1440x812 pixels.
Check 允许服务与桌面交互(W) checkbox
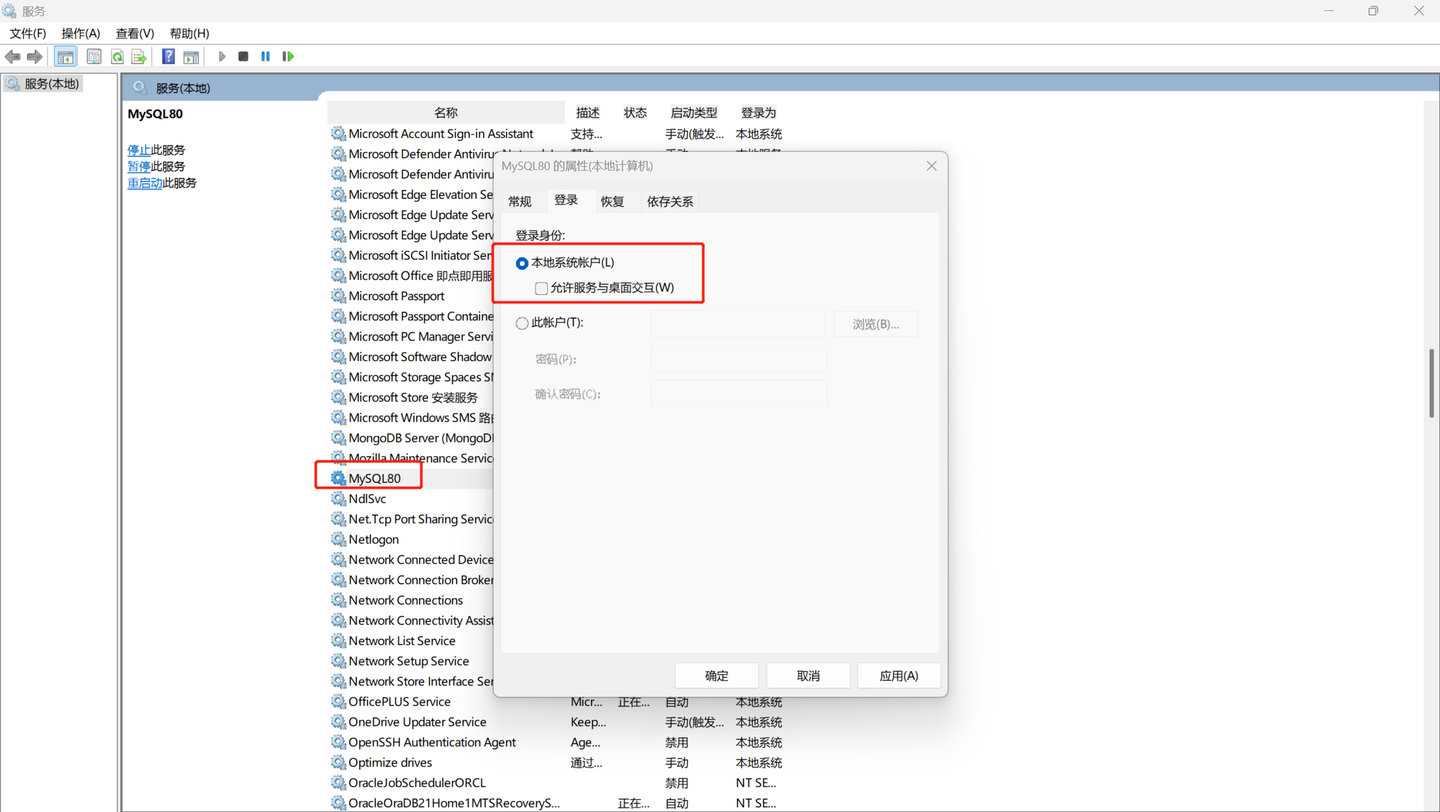[541, 288]
